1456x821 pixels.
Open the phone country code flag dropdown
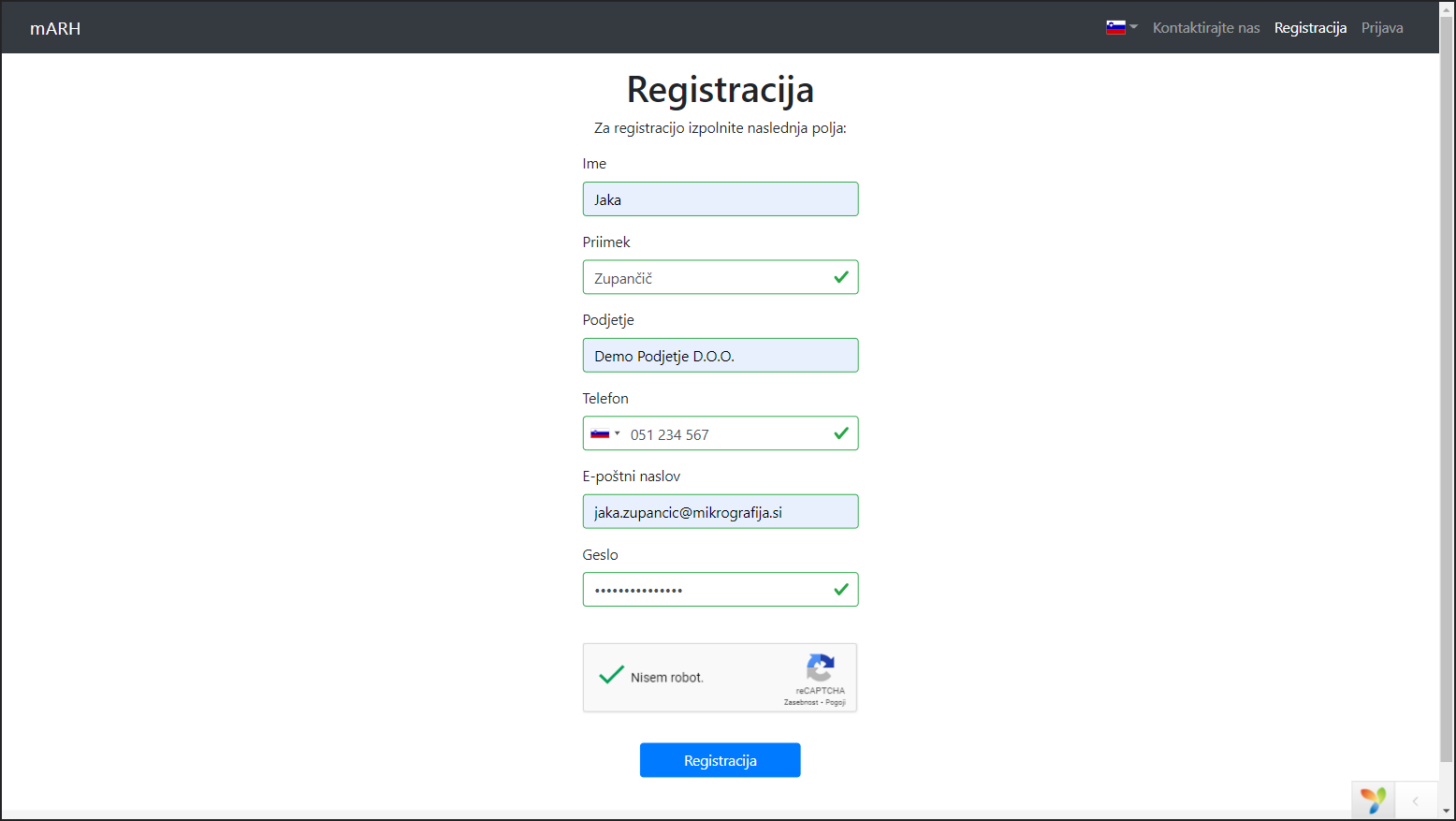tap(604, 433)
